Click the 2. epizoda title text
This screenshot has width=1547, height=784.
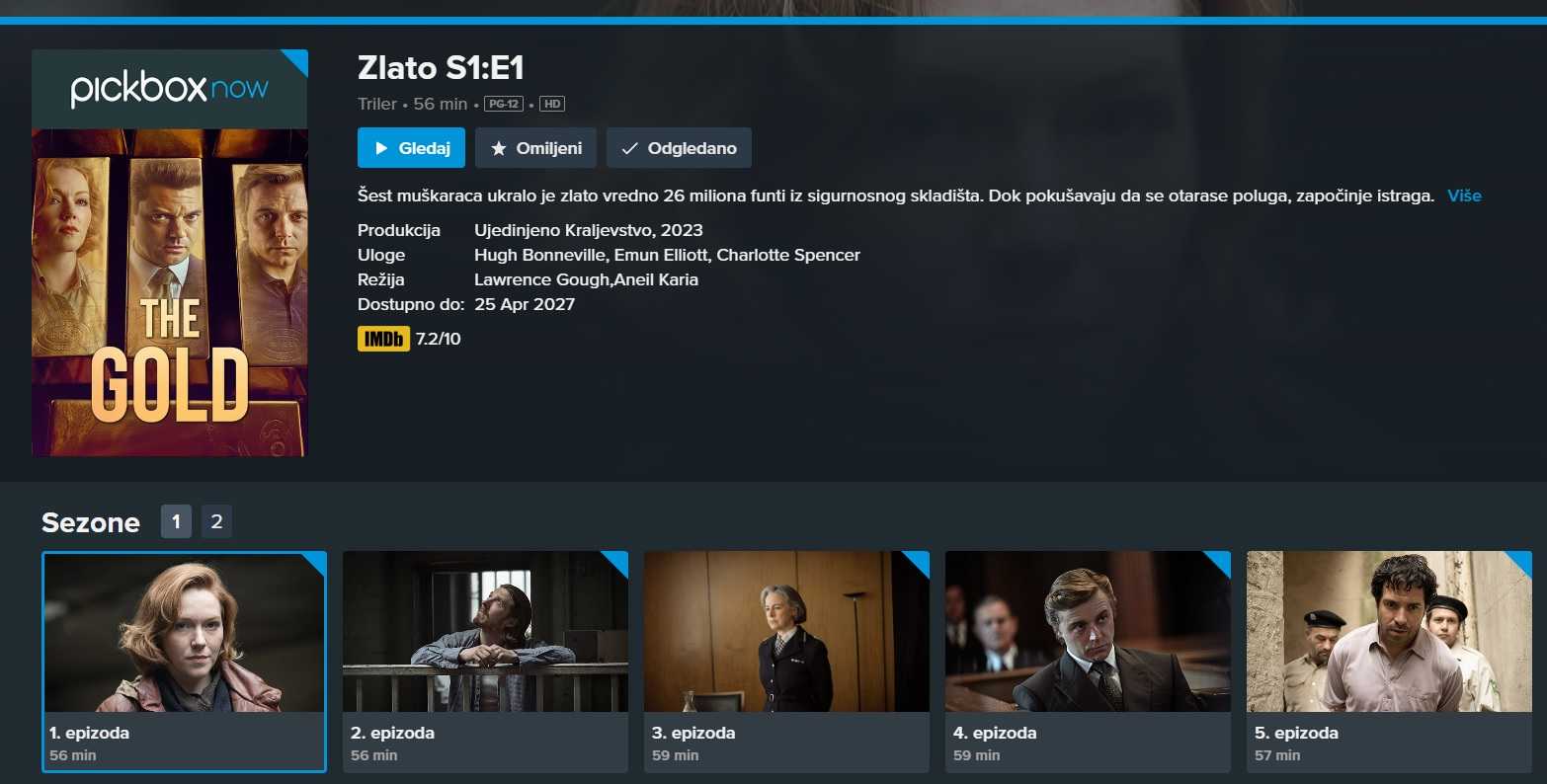[392, 733]
